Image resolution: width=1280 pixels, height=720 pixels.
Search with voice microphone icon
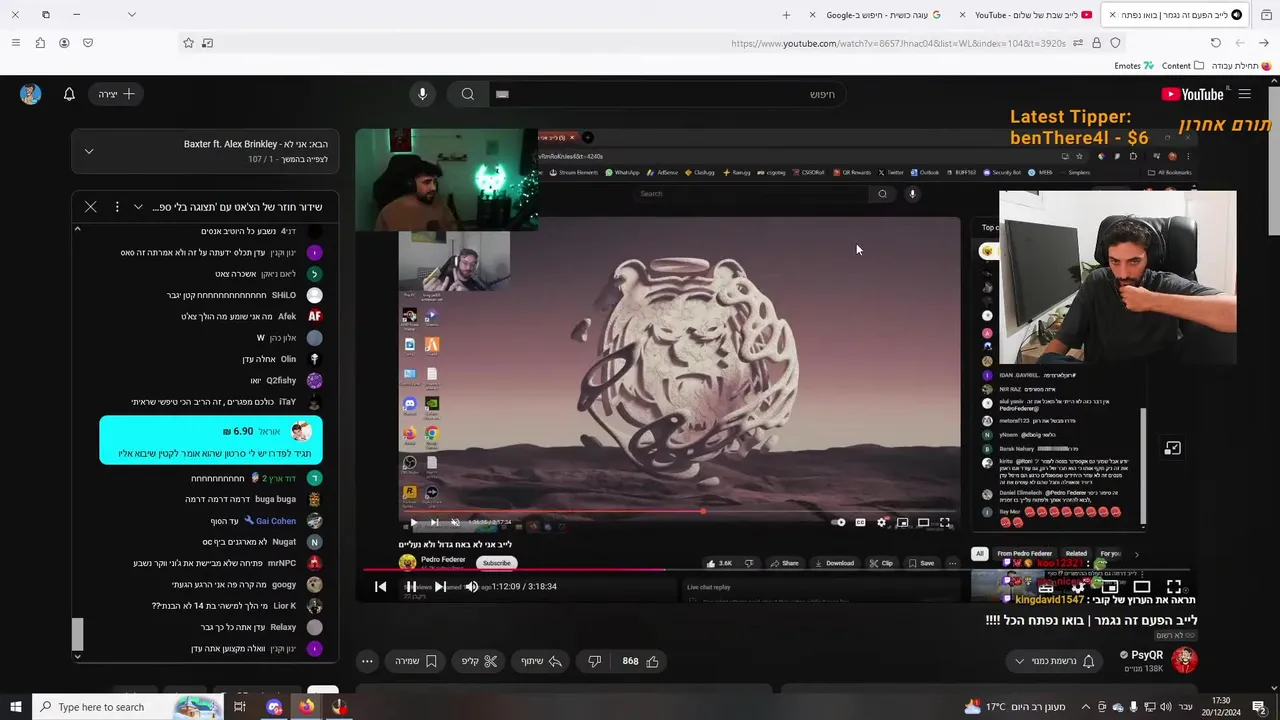422,94
